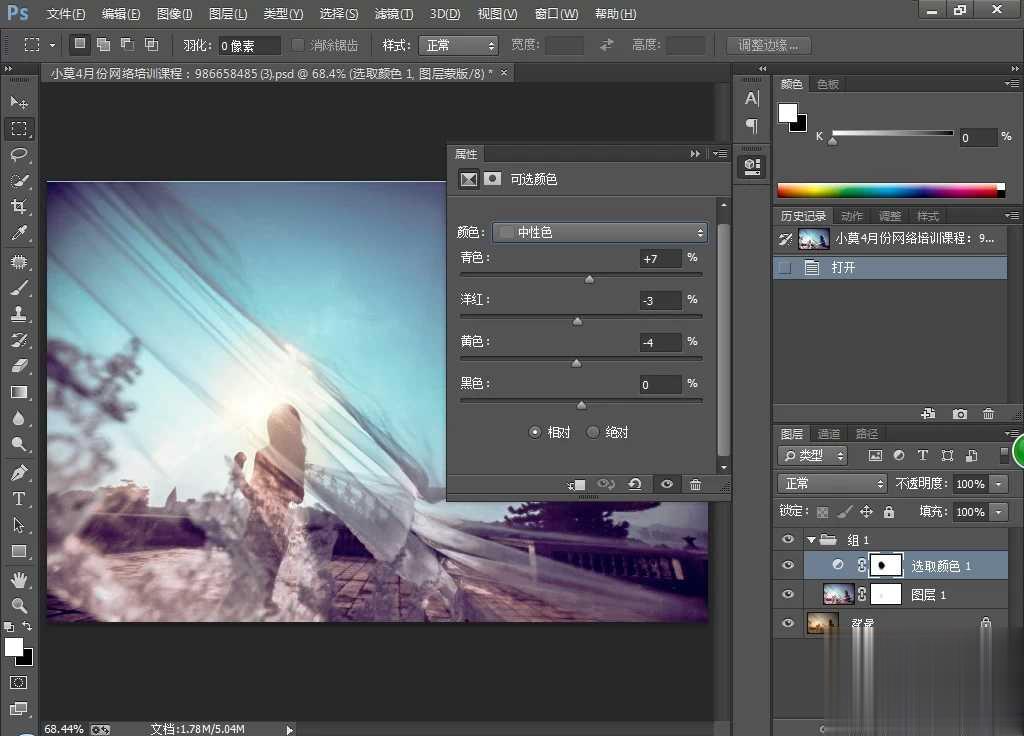Reset adjustment with the Properties panel reset icon
The height and width of the screenshot is (736, 1024).
coord(634,484)
